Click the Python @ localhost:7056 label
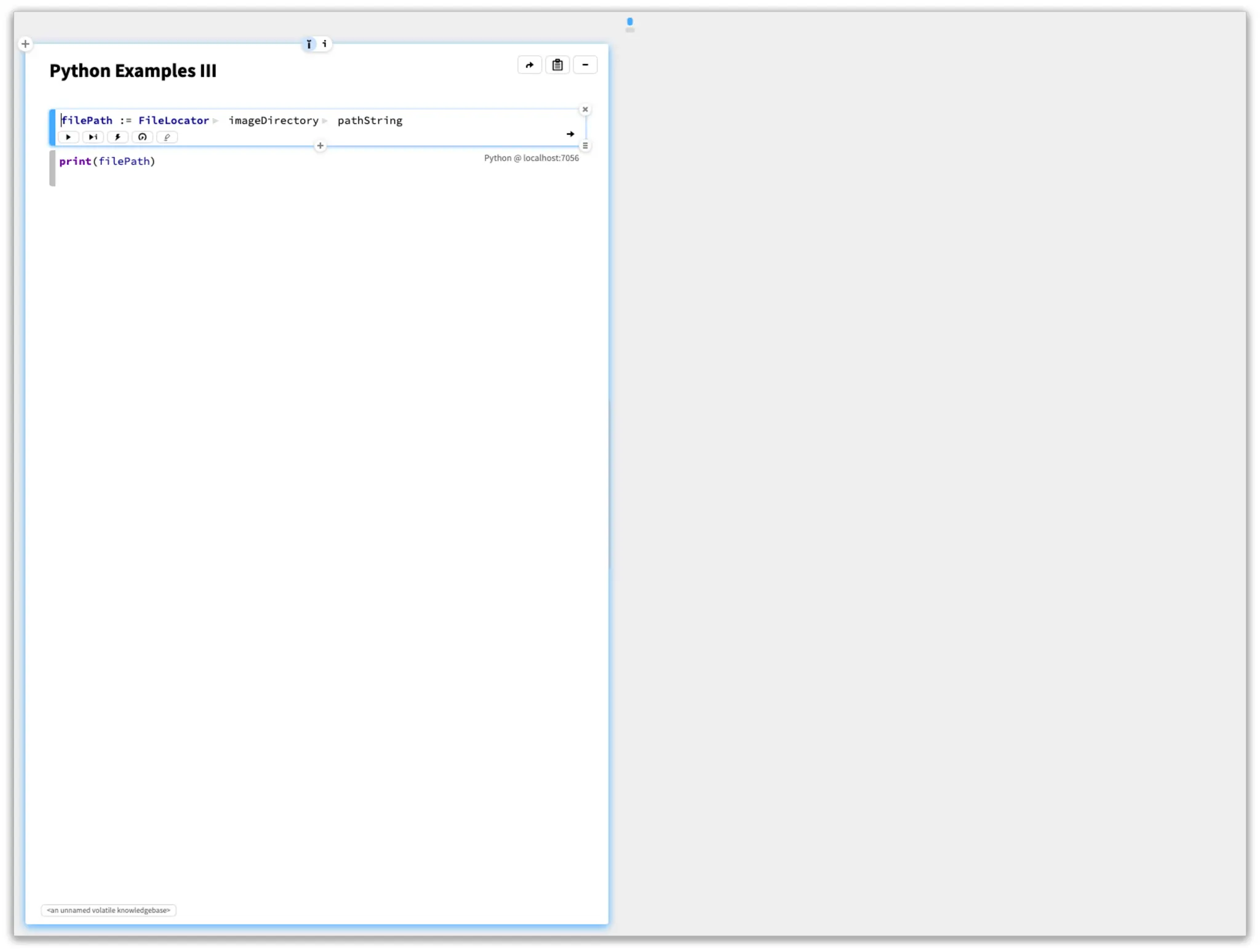 point(531,158)
